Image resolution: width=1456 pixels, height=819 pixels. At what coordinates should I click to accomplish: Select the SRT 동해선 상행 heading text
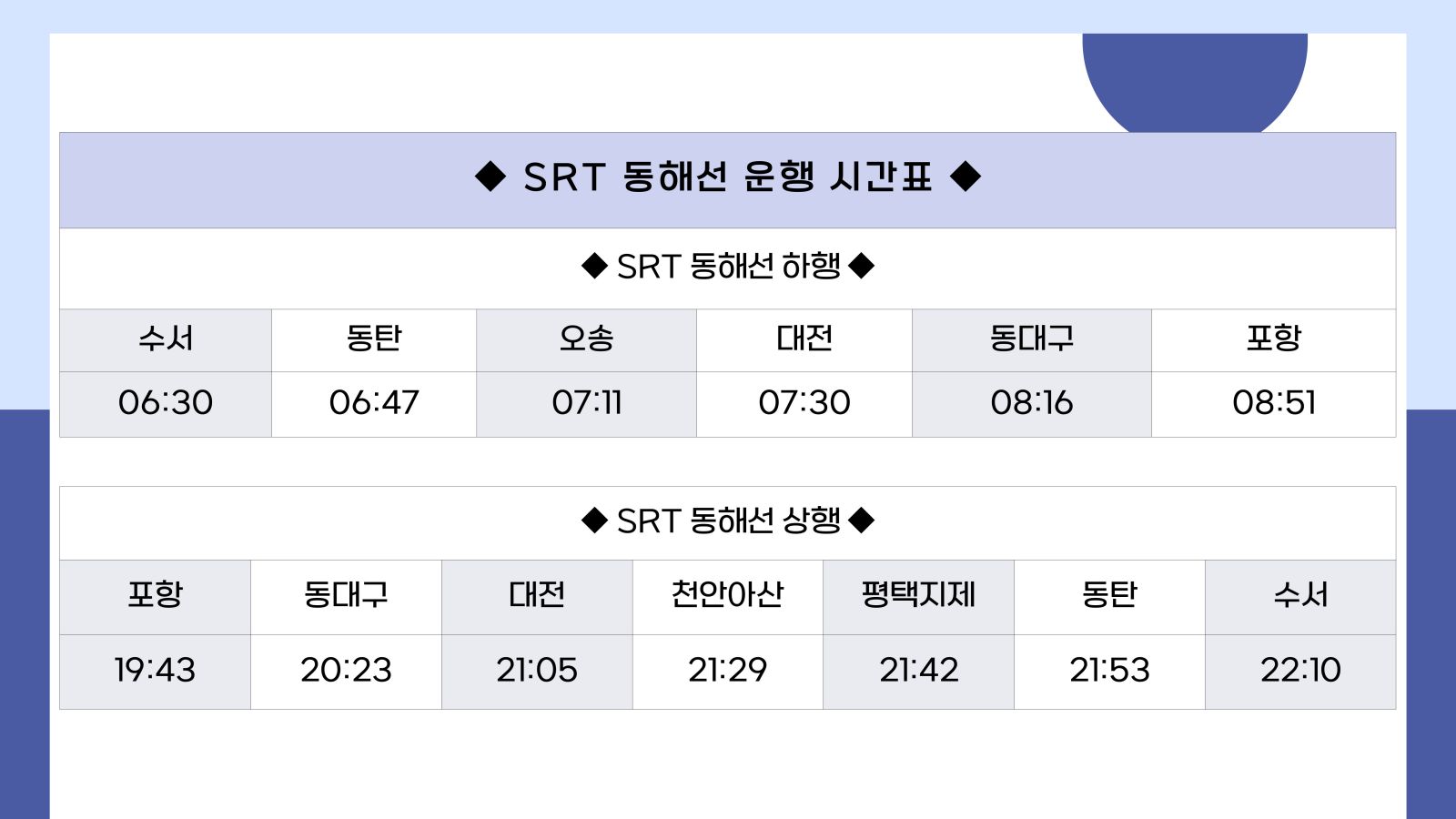[728, 521]
